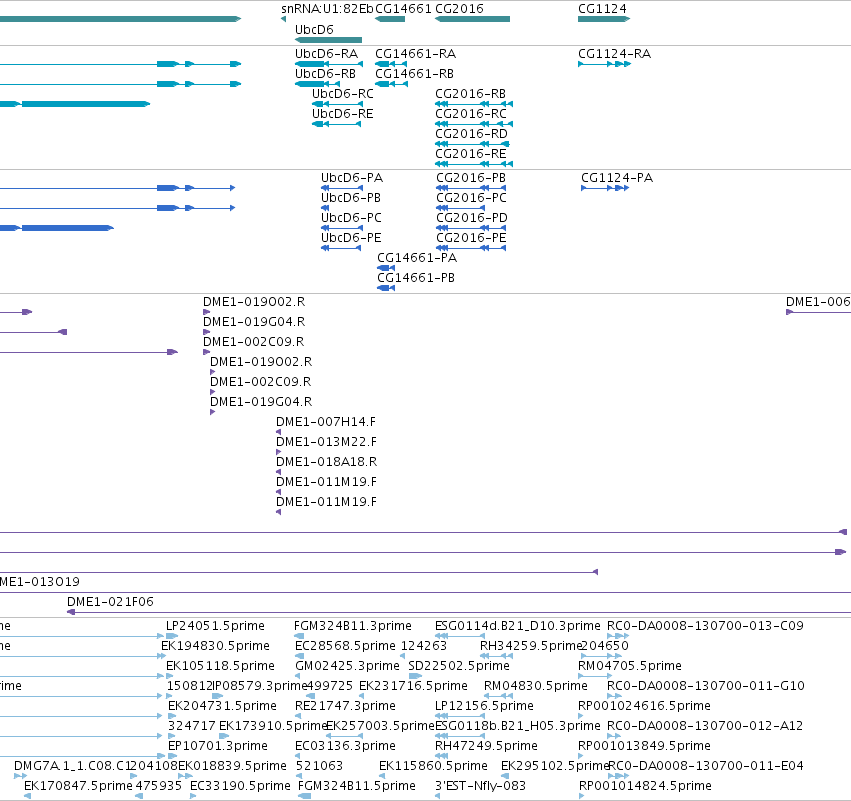Click the 475935 EST label
The image size is (851, 801).
[158, 786]
